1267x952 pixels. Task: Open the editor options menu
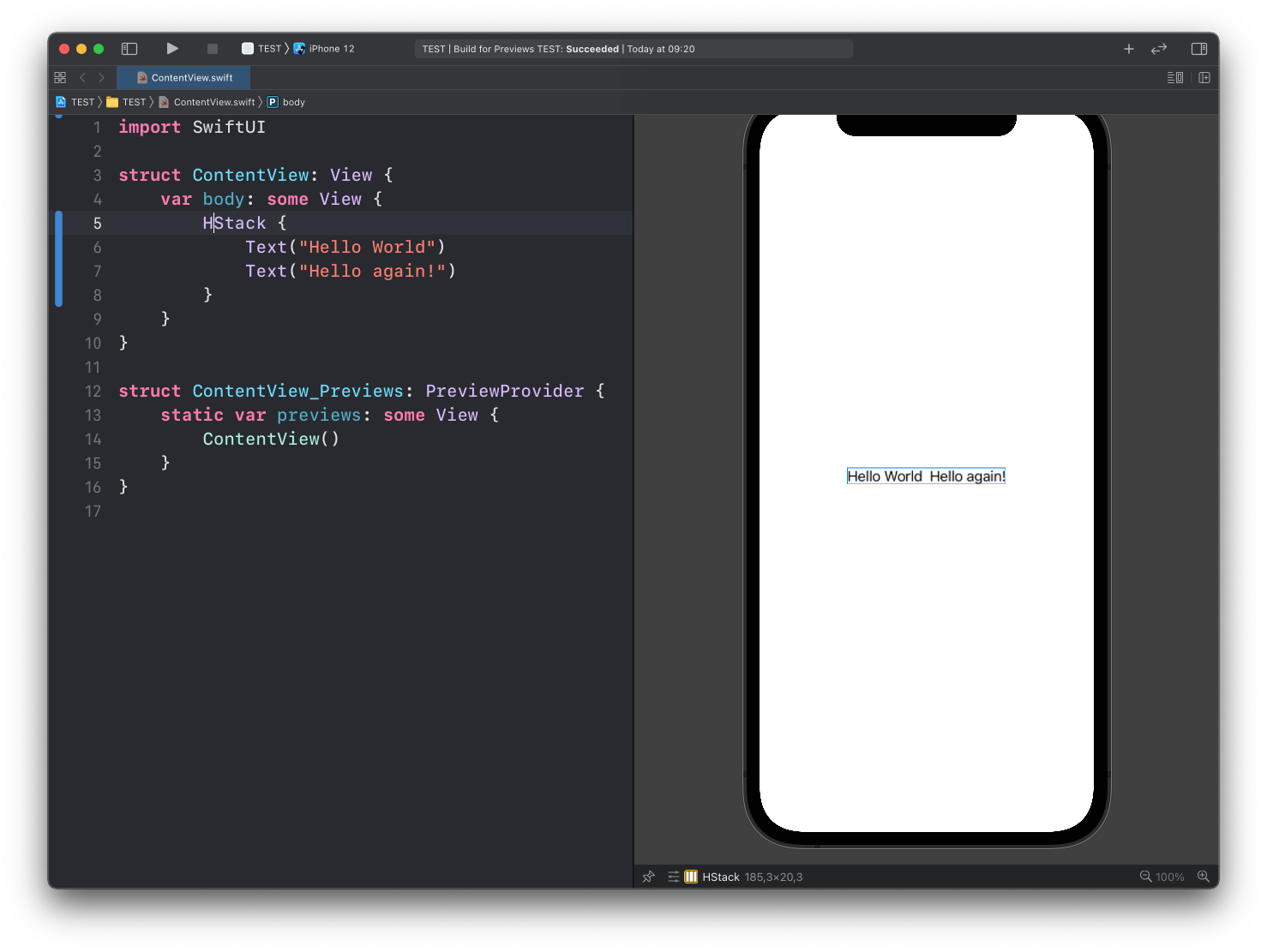point(1174,77)
